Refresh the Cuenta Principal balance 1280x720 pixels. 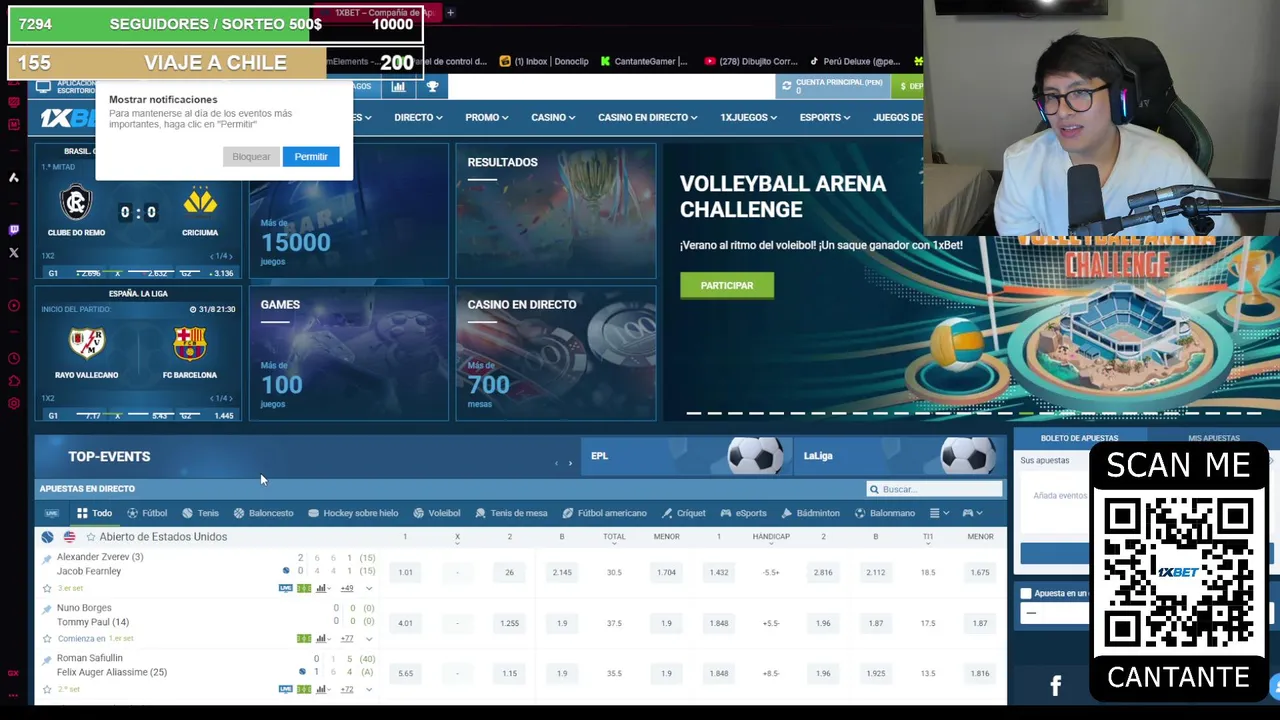[787, 86]
